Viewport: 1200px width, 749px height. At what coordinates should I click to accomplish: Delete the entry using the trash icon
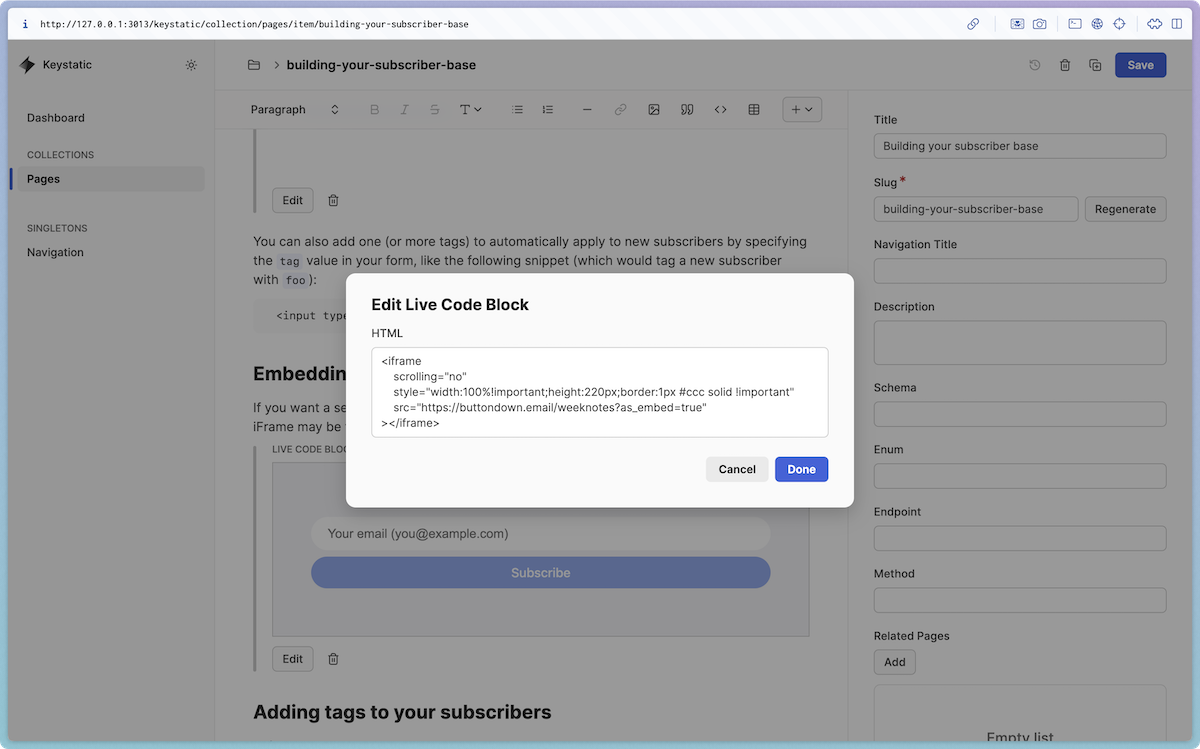click(x=1064, y=64)
